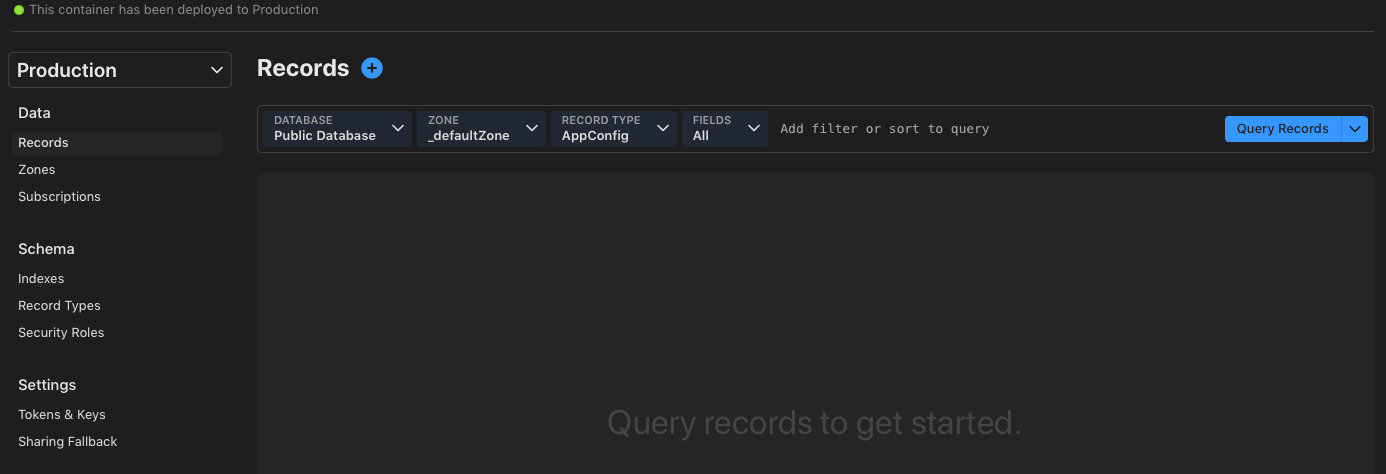Viewport: 1386px width, 474px height.
Task: Click the Query records to get started message
Action: pyautogui.click(x=814, y=423)
